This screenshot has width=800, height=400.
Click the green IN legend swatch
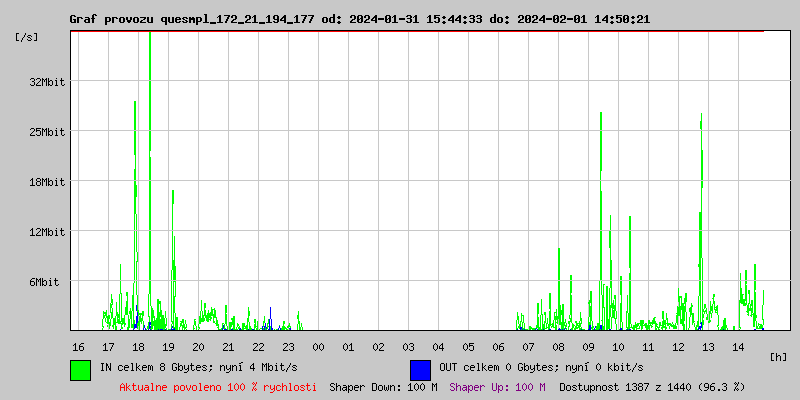[x=80, y=369]
